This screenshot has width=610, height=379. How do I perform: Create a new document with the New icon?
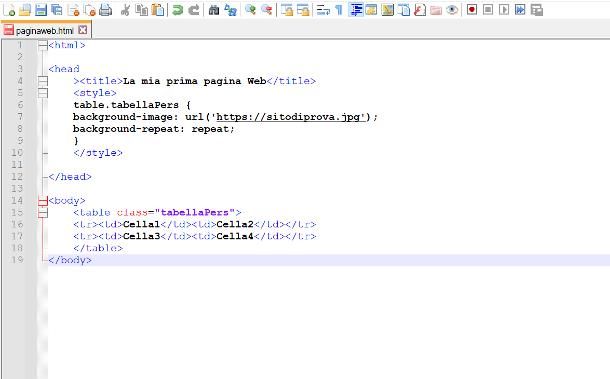9,10
